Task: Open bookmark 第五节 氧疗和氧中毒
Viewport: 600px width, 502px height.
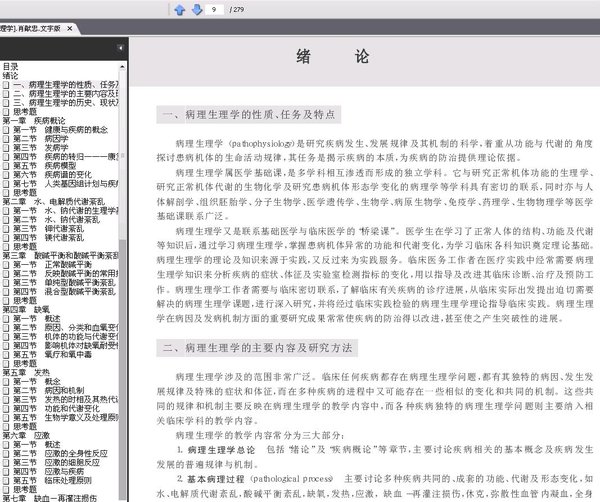Action: 52,355
